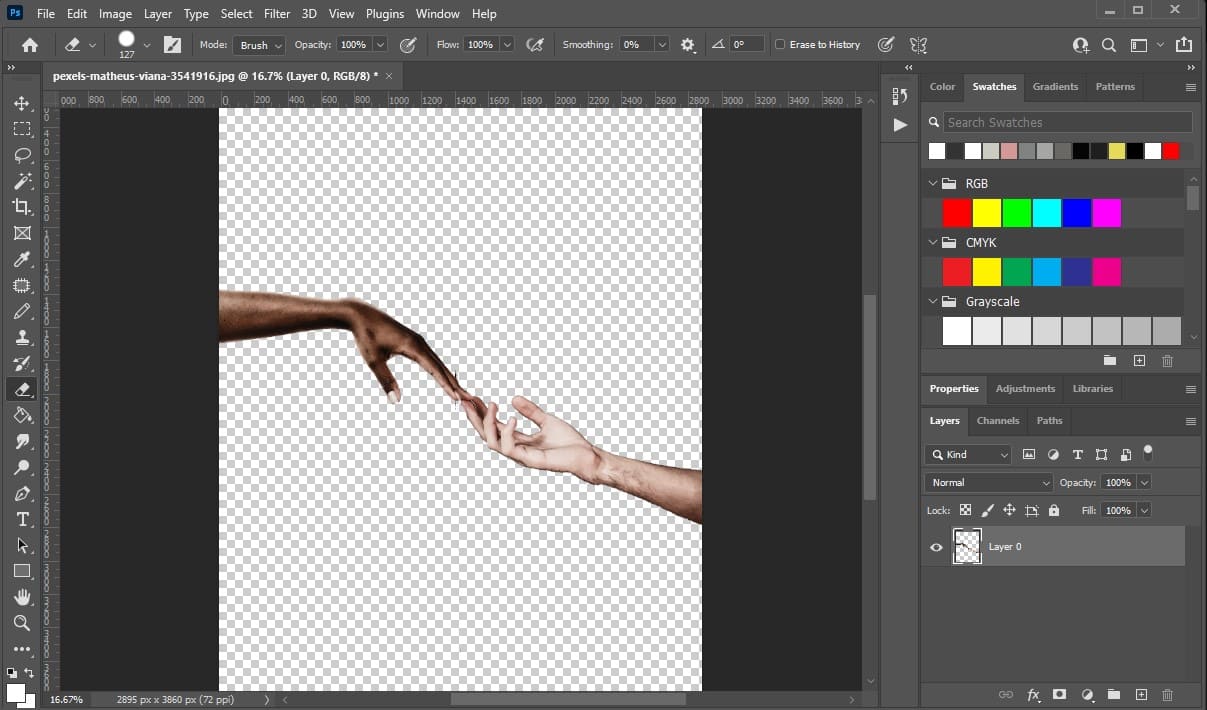Select the Crop tool
The width and height of the screenshot is (1207, 710).
point(22,207)
